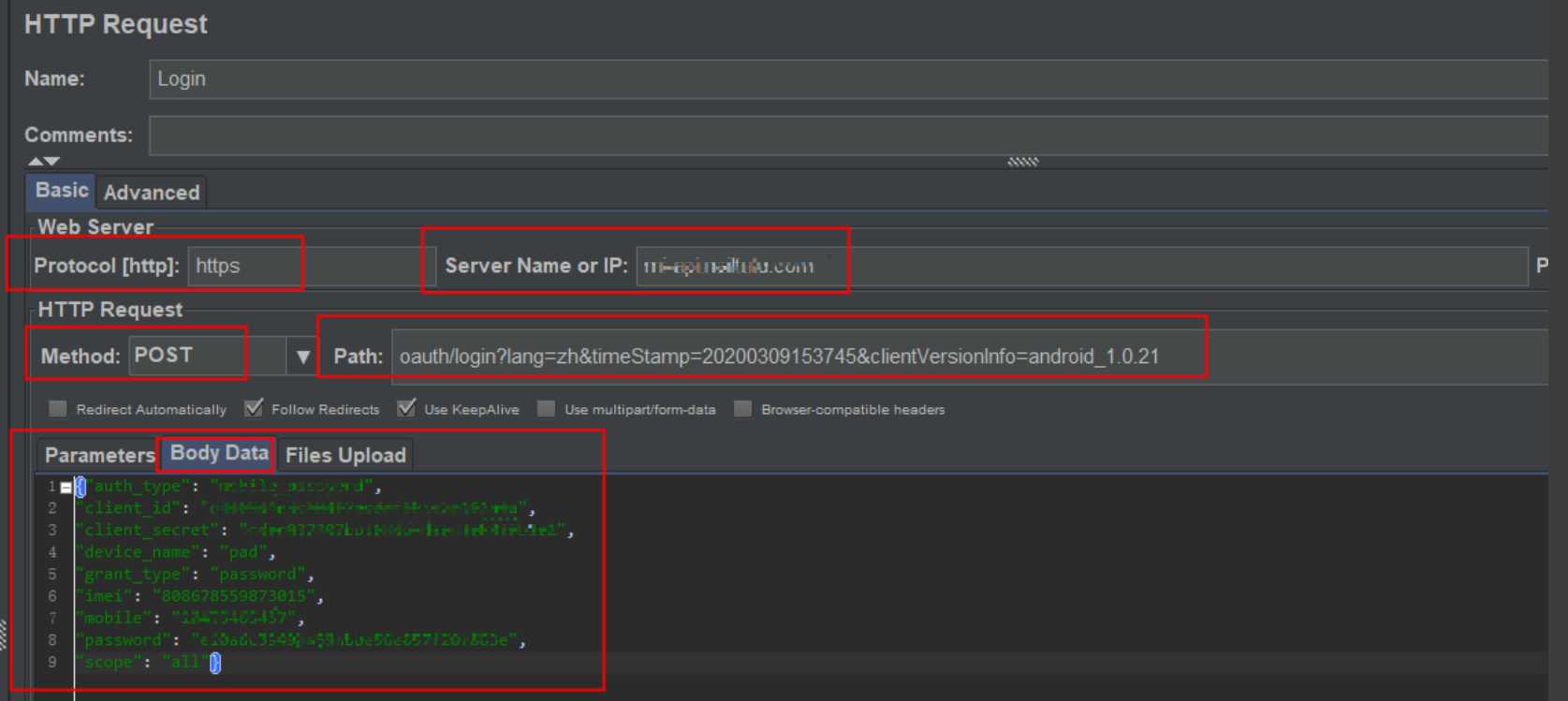The height and width of the screenshot is (701, 1568).
Task: Open the Method dropdown arrow
Action: click(302, 357)
